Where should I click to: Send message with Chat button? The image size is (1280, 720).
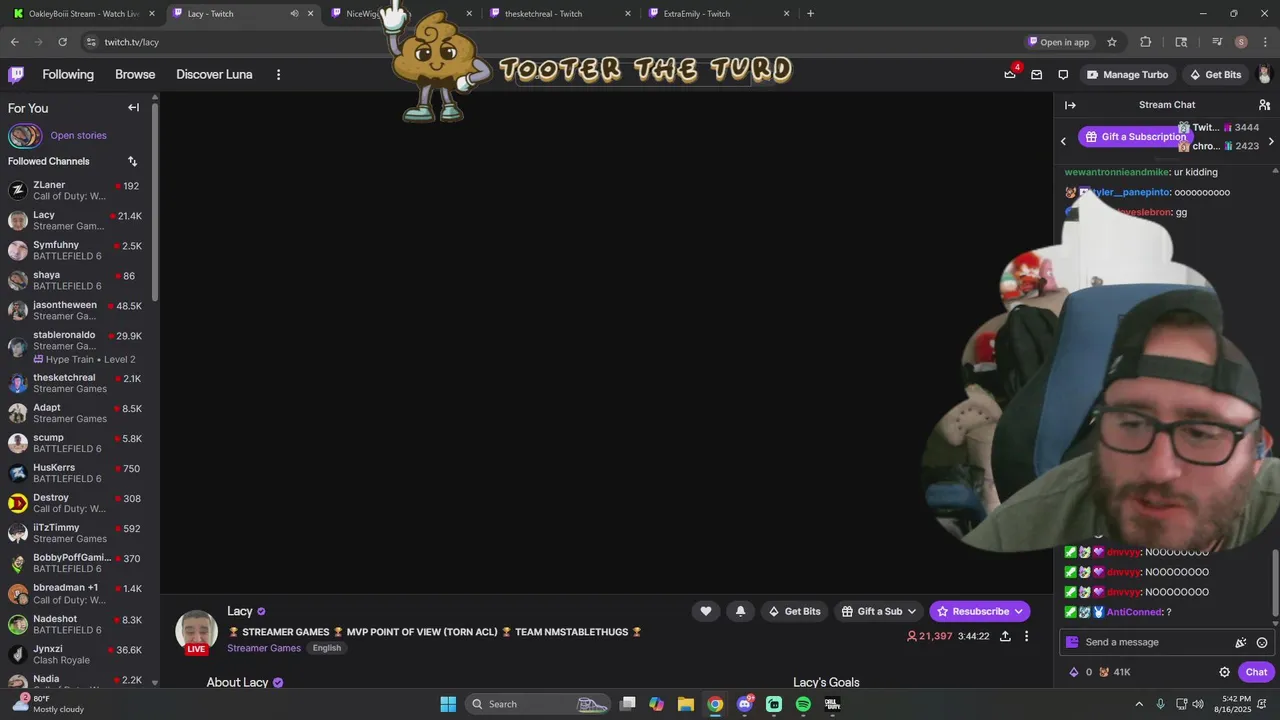click(1256, 672)
